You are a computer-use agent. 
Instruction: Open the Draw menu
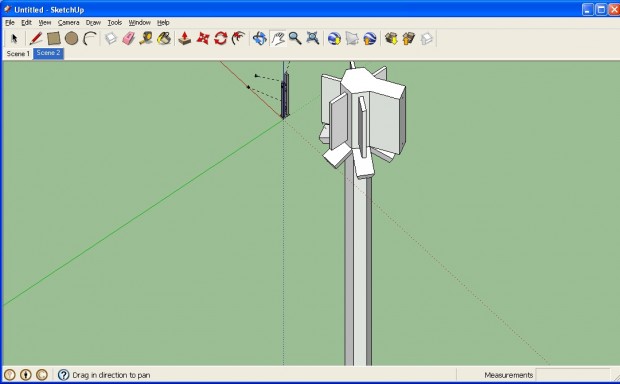pos(93,23)
